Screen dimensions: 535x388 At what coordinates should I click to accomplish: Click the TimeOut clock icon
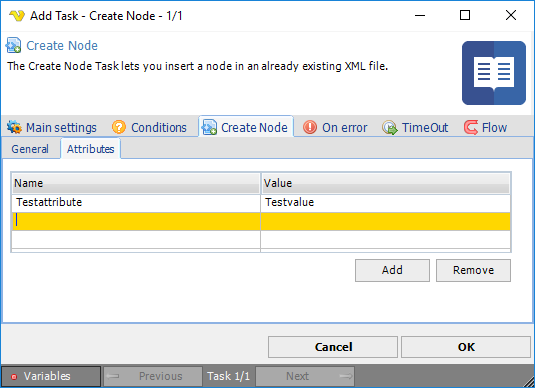[390, 127]
